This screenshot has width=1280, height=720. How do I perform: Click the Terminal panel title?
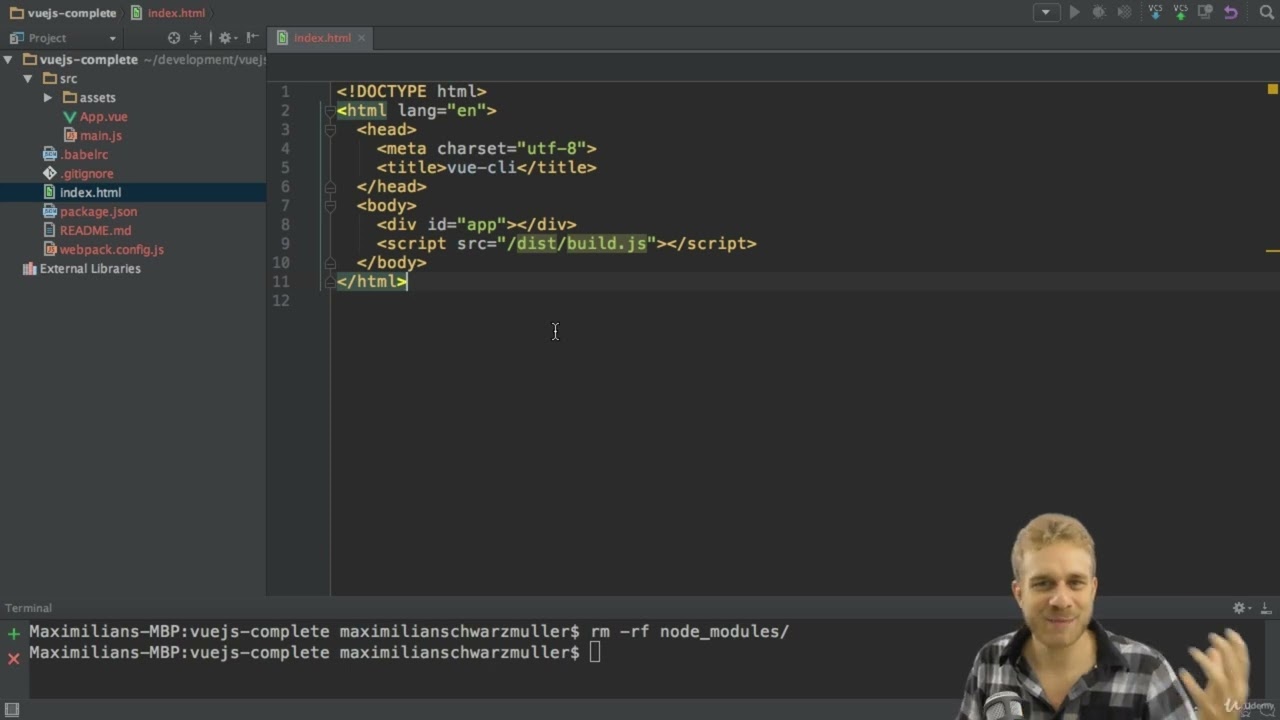click(x=28, y=608)
